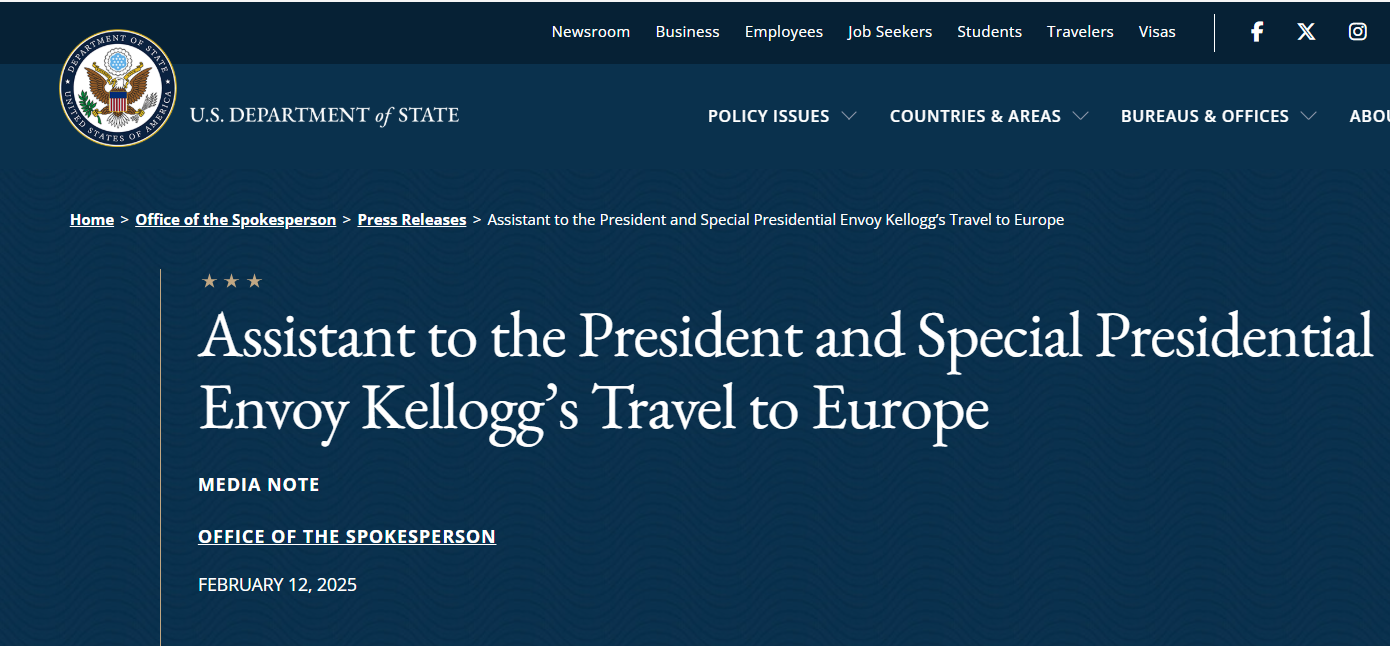Expand the Countries & Areas chevron

(1080, 116)
